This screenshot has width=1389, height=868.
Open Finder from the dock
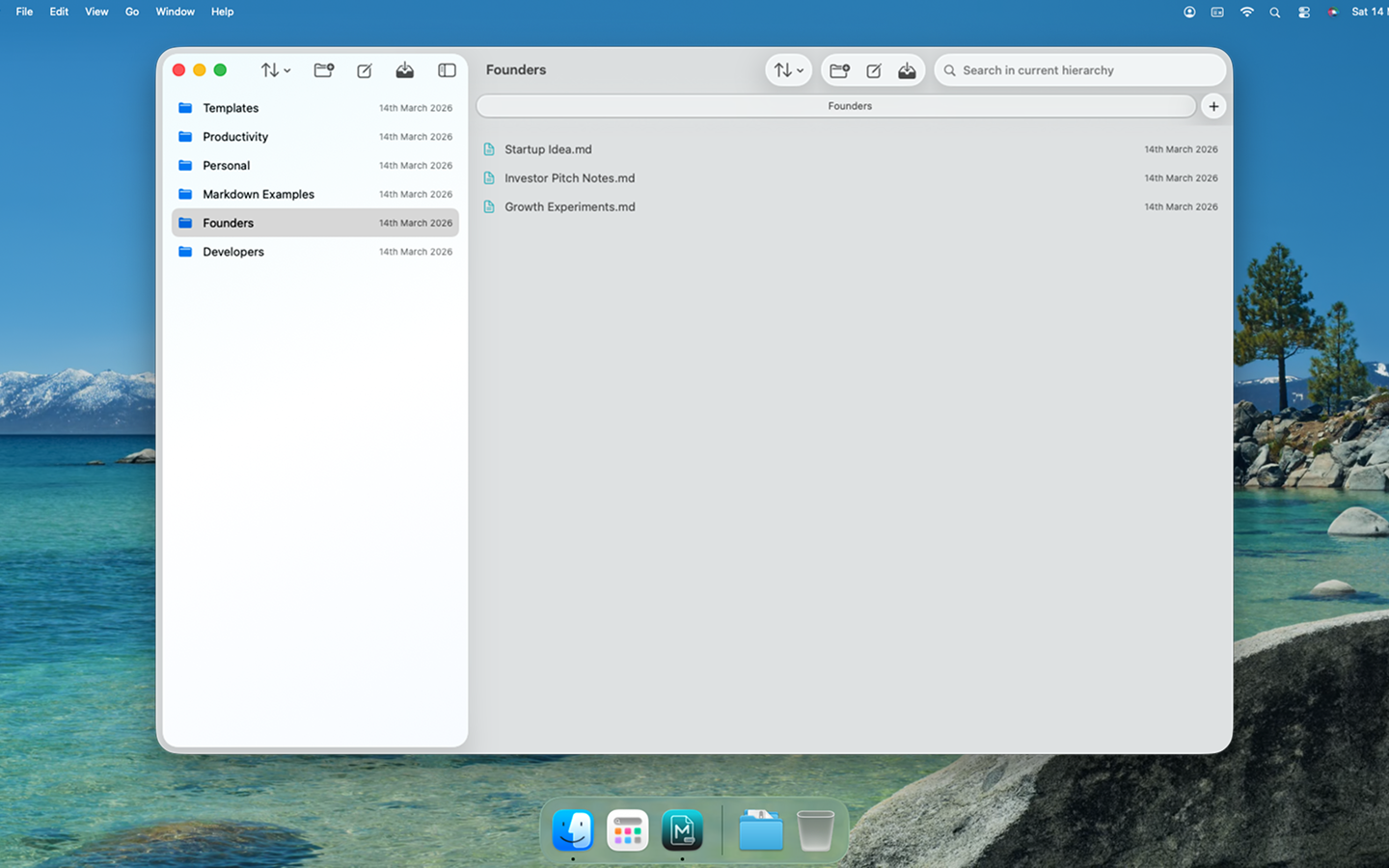[x=573, y=830]
